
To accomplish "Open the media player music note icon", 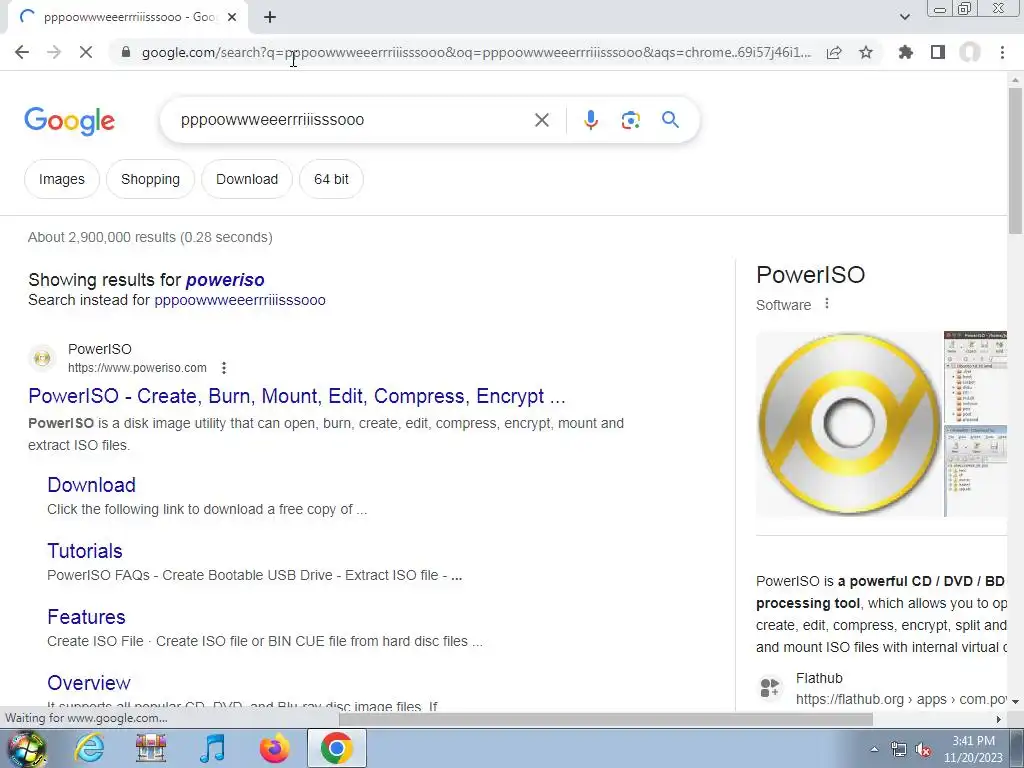I will tap(212, 748).
